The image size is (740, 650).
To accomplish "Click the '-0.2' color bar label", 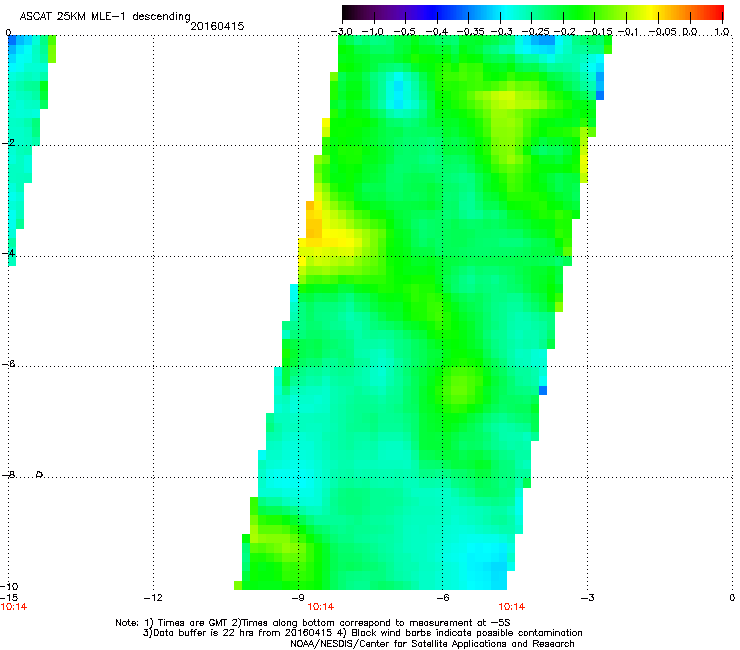I will coord(564,32).
